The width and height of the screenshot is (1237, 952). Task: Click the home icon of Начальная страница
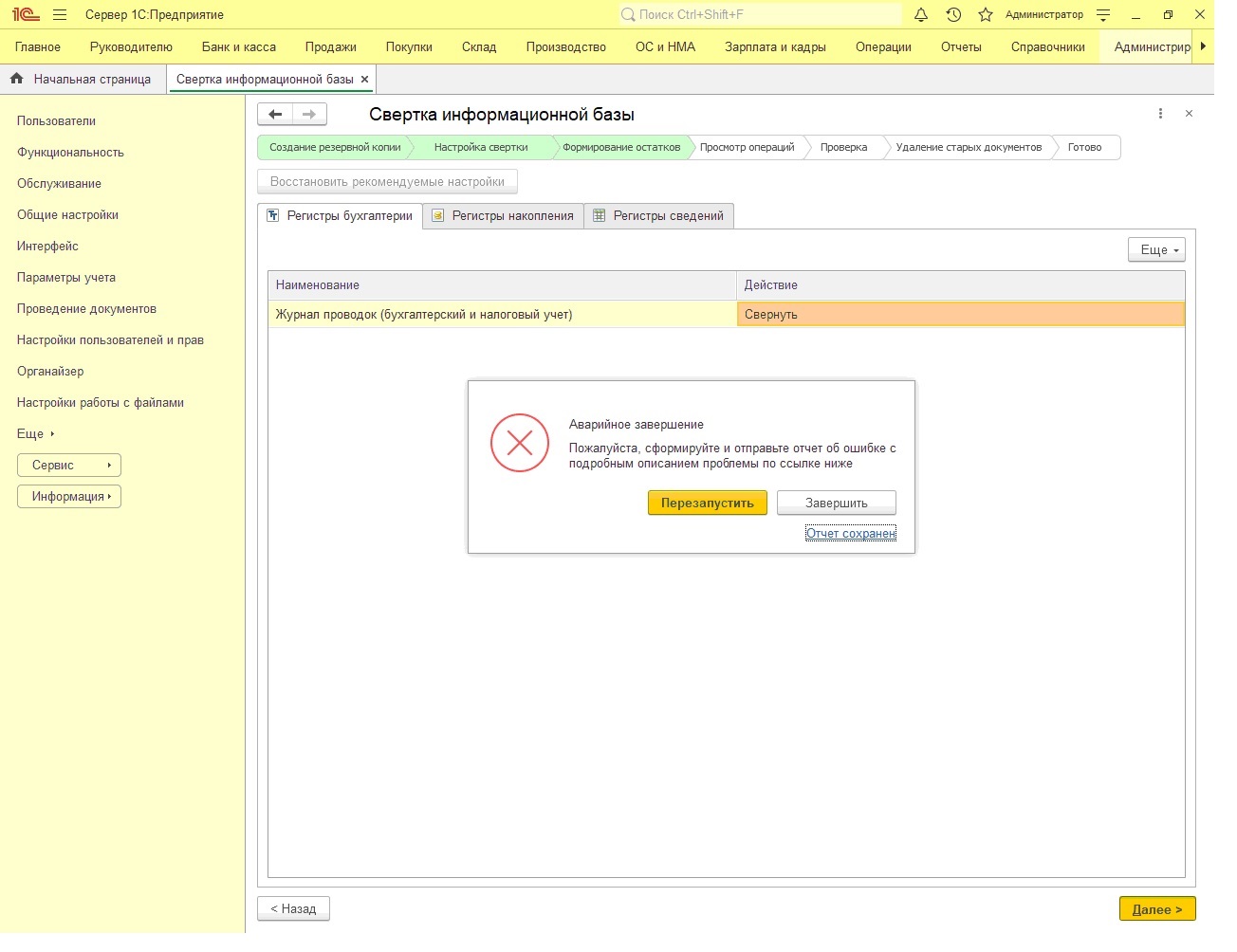[x=17, y=79]
